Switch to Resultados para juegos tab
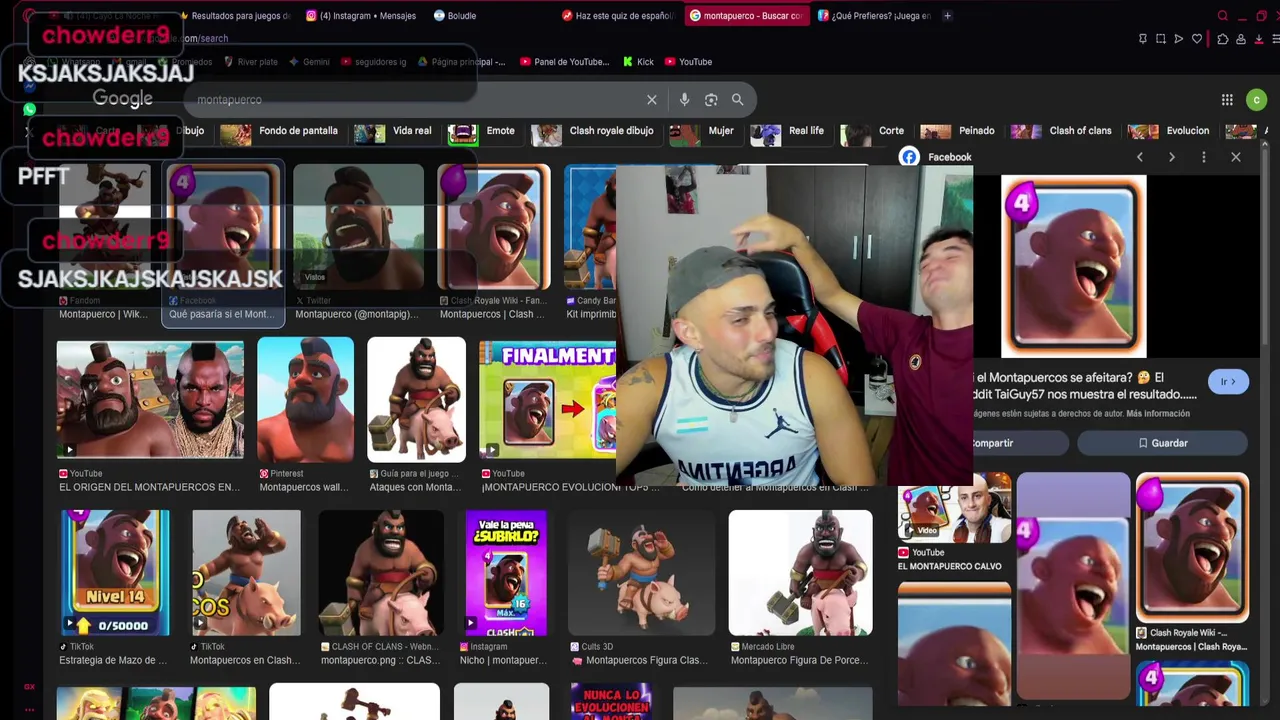This screenshot has width=1280, height=720. 234,16
